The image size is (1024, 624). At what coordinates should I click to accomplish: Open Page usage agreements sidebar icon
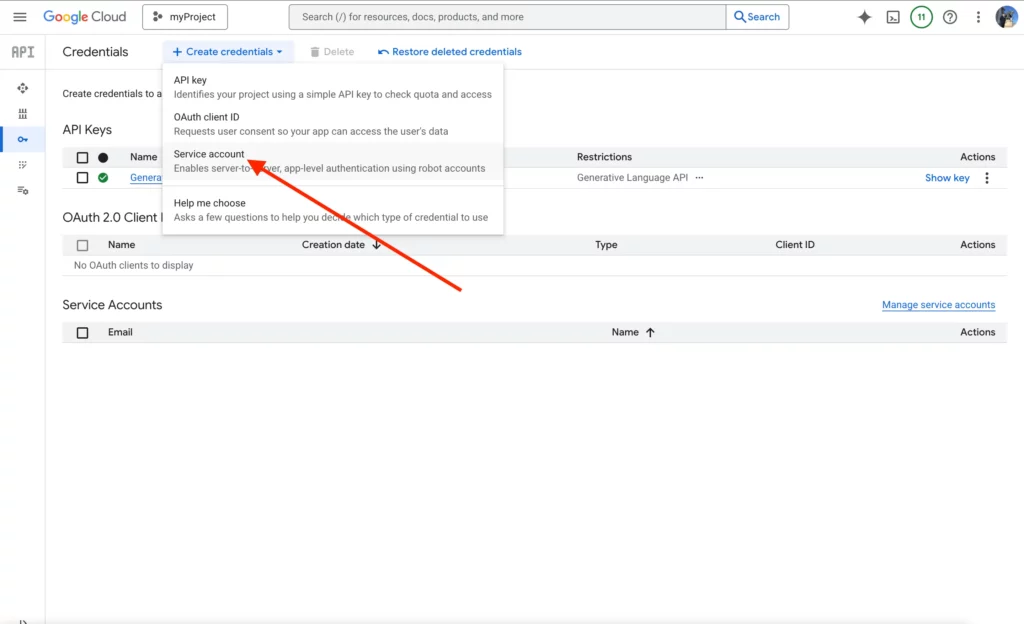pyautogui.click(x=23, y=190)
